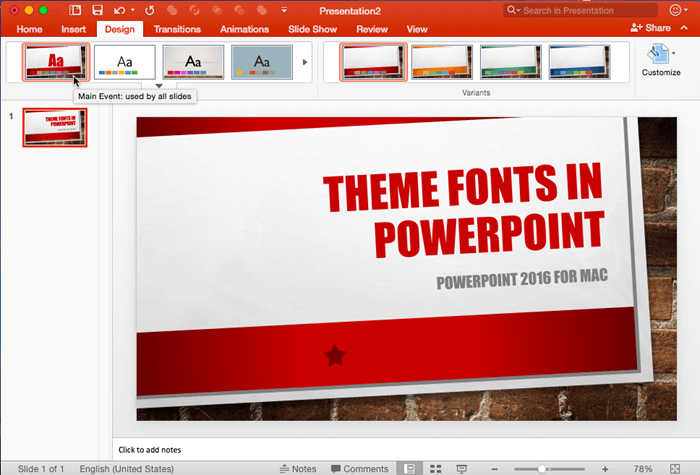The width and height of the screenshot is (700, 475).
Task: Click the zoom out minus button
Action: tap(495, 469)
